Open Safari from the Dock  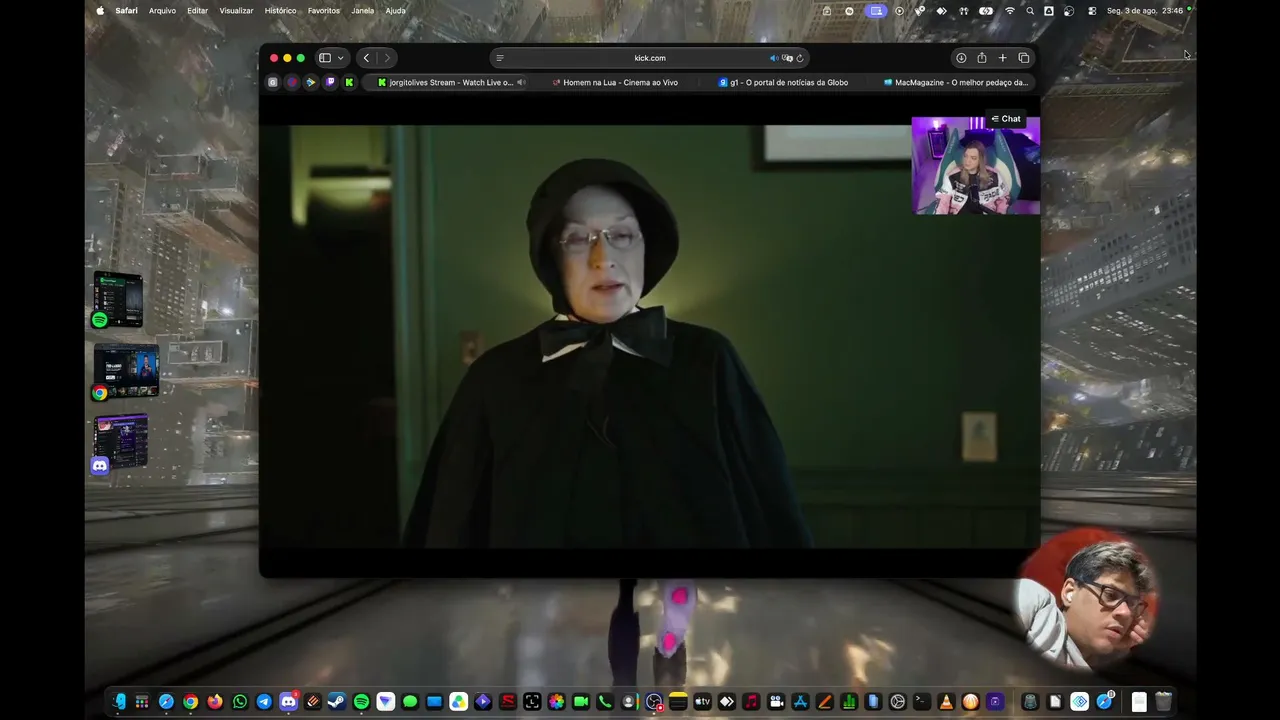pyautogui.click(x=167, y=702)
